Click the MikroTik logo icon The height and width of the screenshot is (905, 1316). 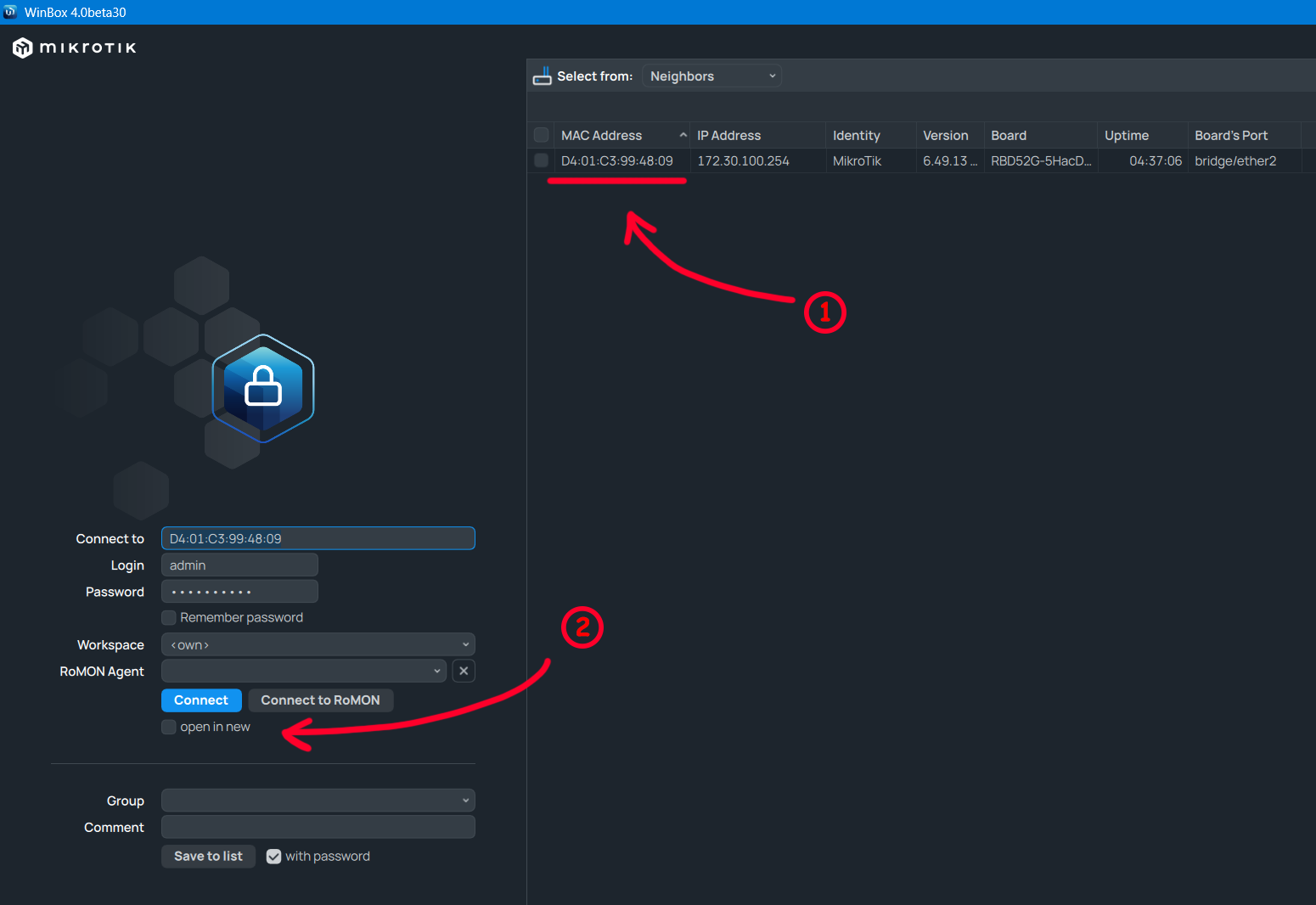click(x=23, y=48)
